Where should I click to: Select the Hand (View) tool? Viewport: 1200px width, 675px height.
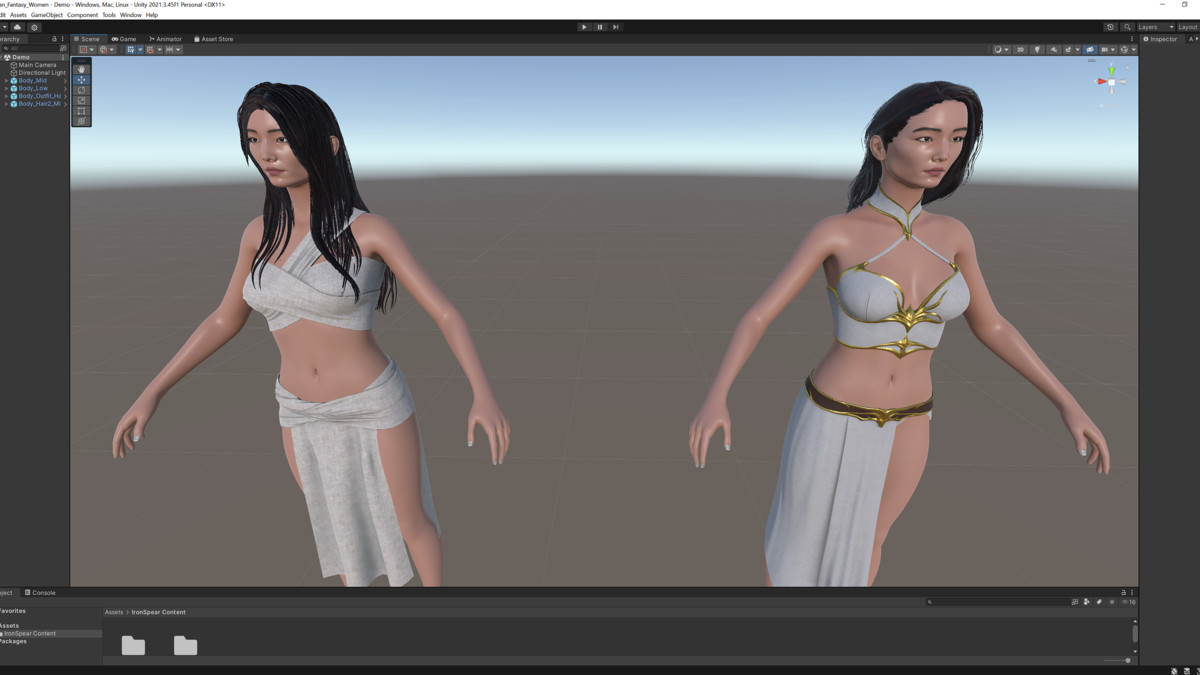82,69
